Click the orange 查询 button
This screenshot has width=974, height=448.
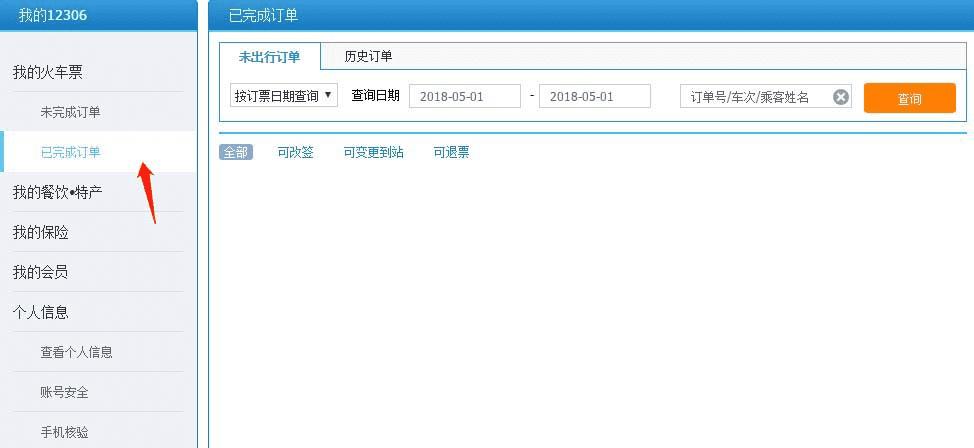[x=909, y=98]
